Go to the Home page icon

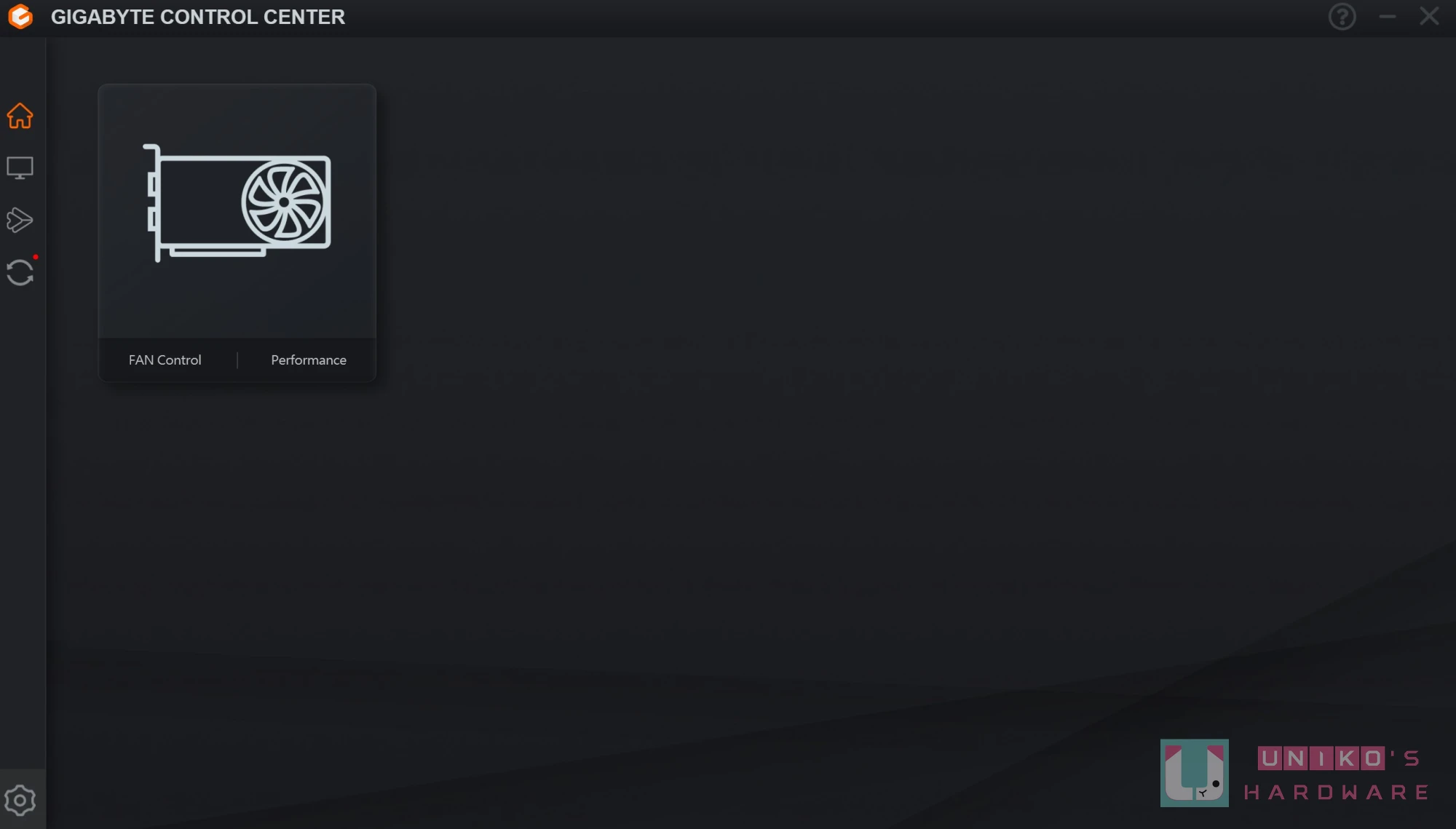pyautogui.click(x=20, y=116)
